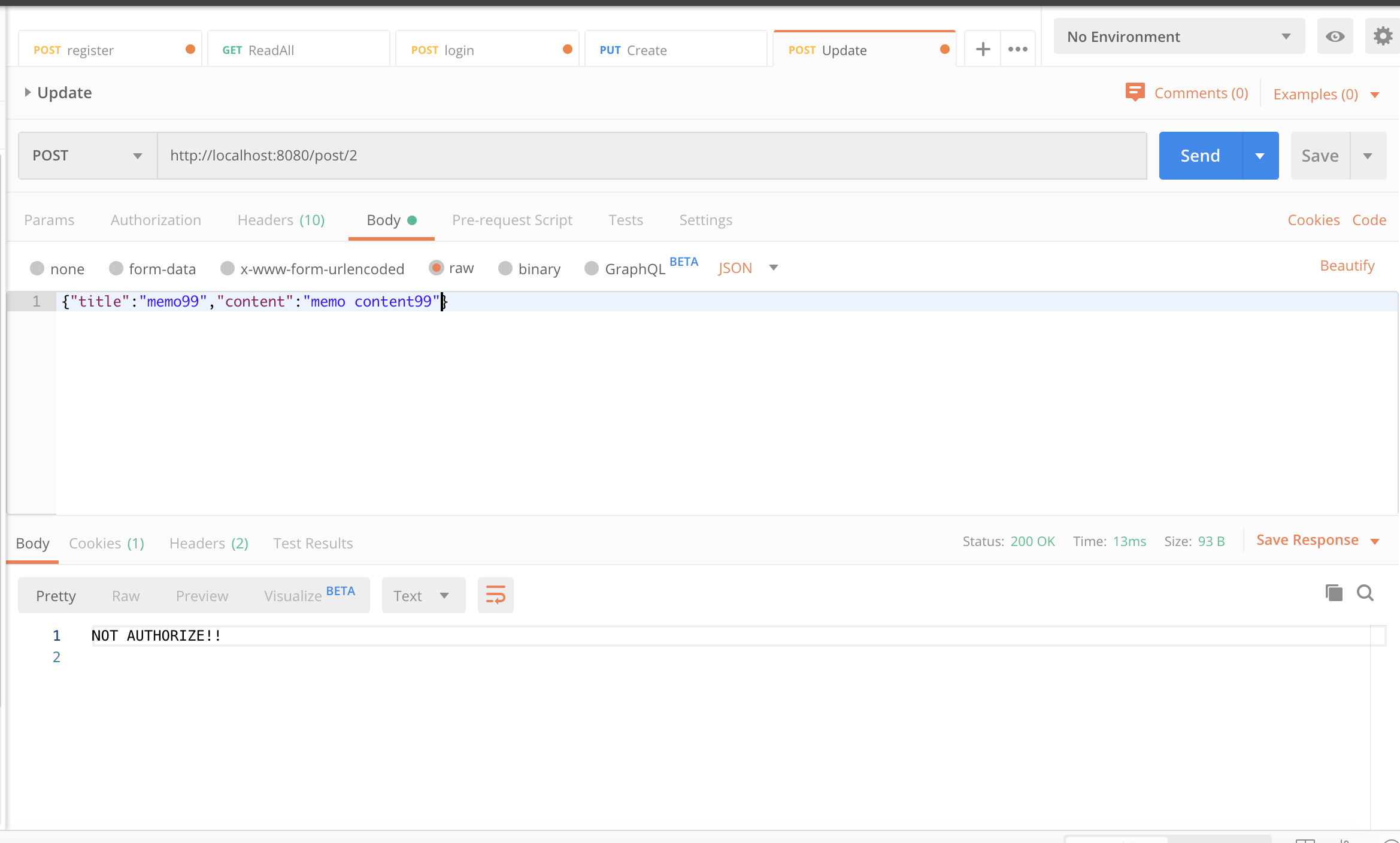Viewport: 1400px width, 843px height.
Task: Choose the binary body type radio
Action: tap(505, 268)
